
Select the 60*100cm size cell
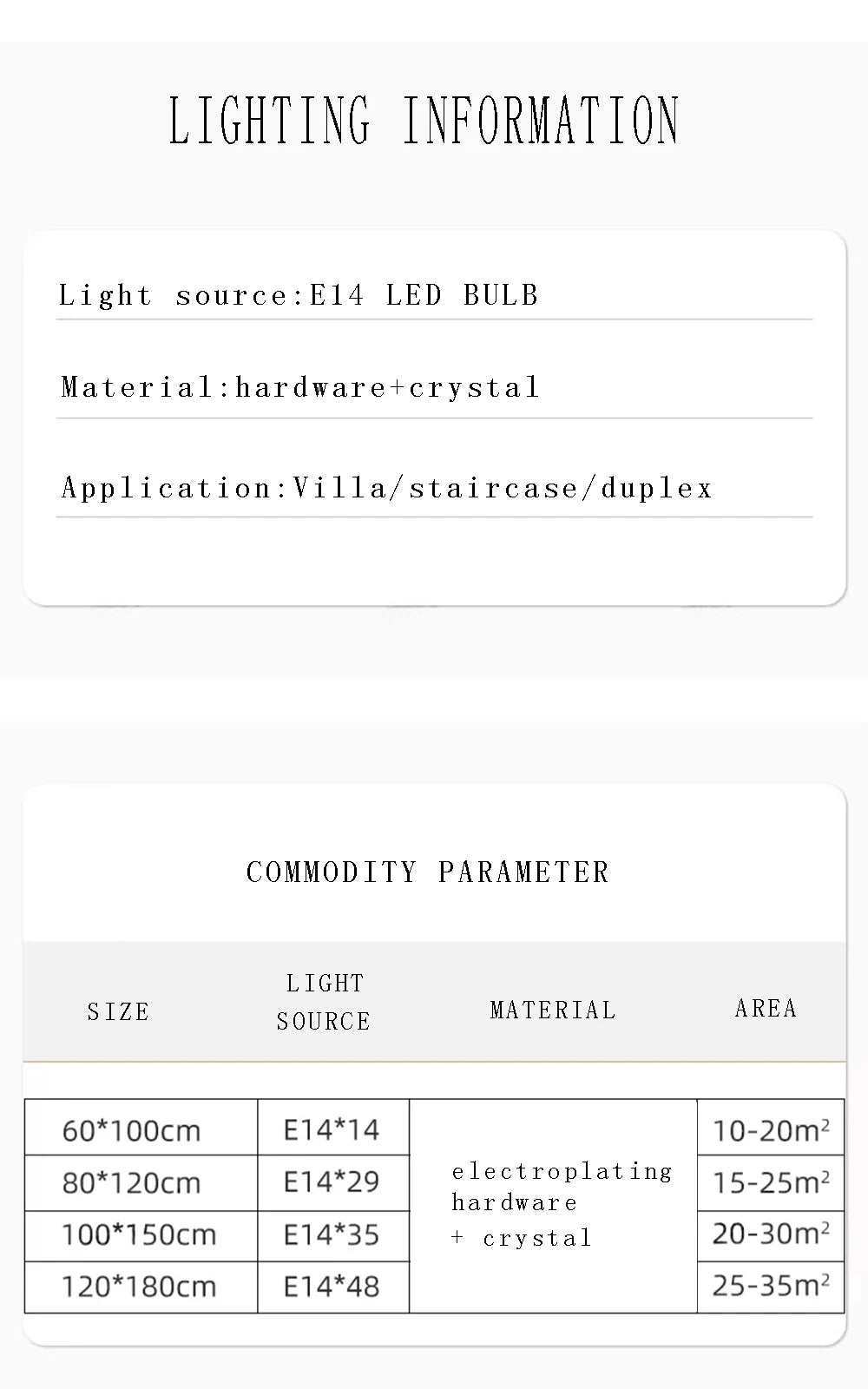[x=141, y=1128]
